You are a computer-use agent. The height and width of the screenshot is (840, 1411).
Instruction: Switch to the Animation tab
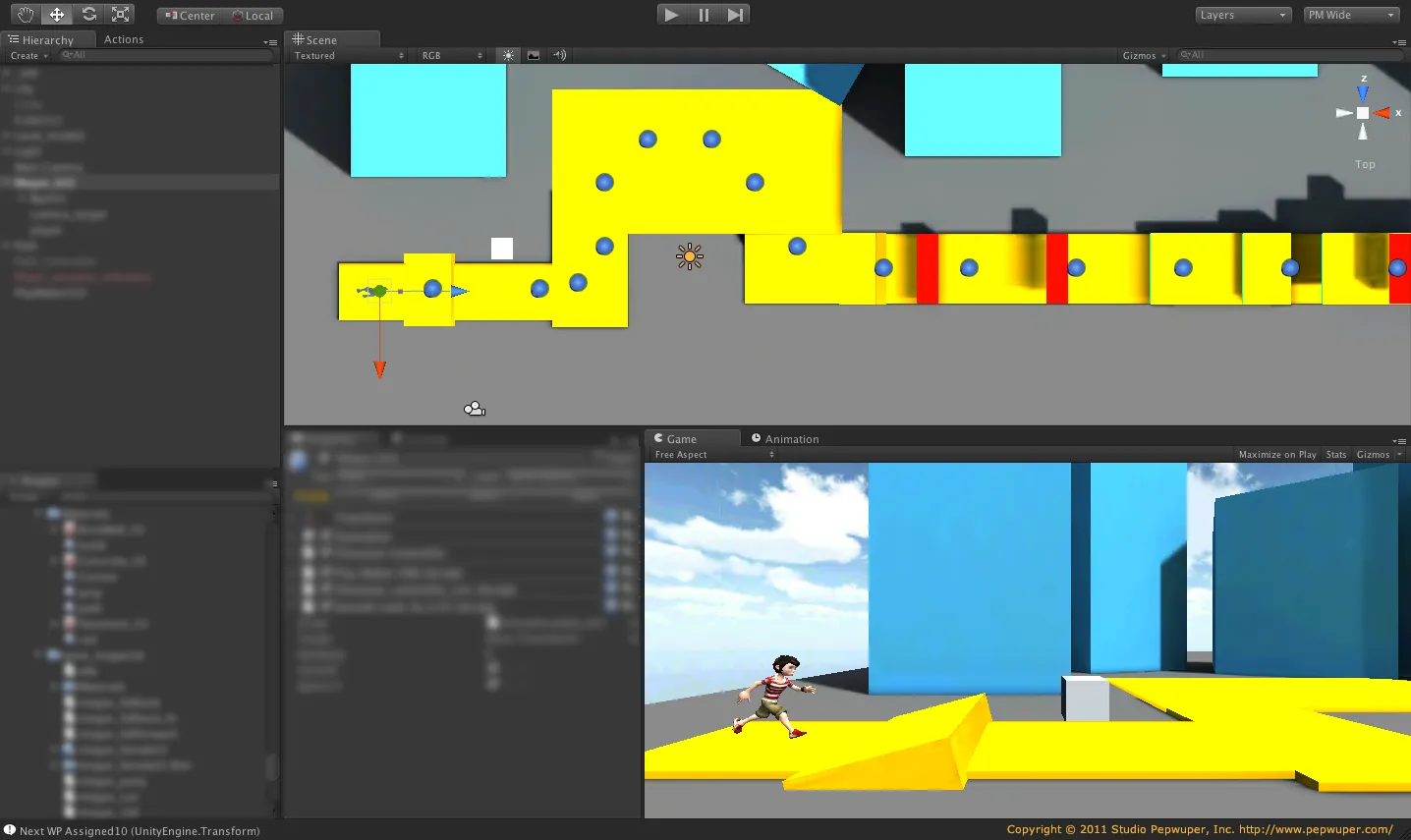pos(790,439)
